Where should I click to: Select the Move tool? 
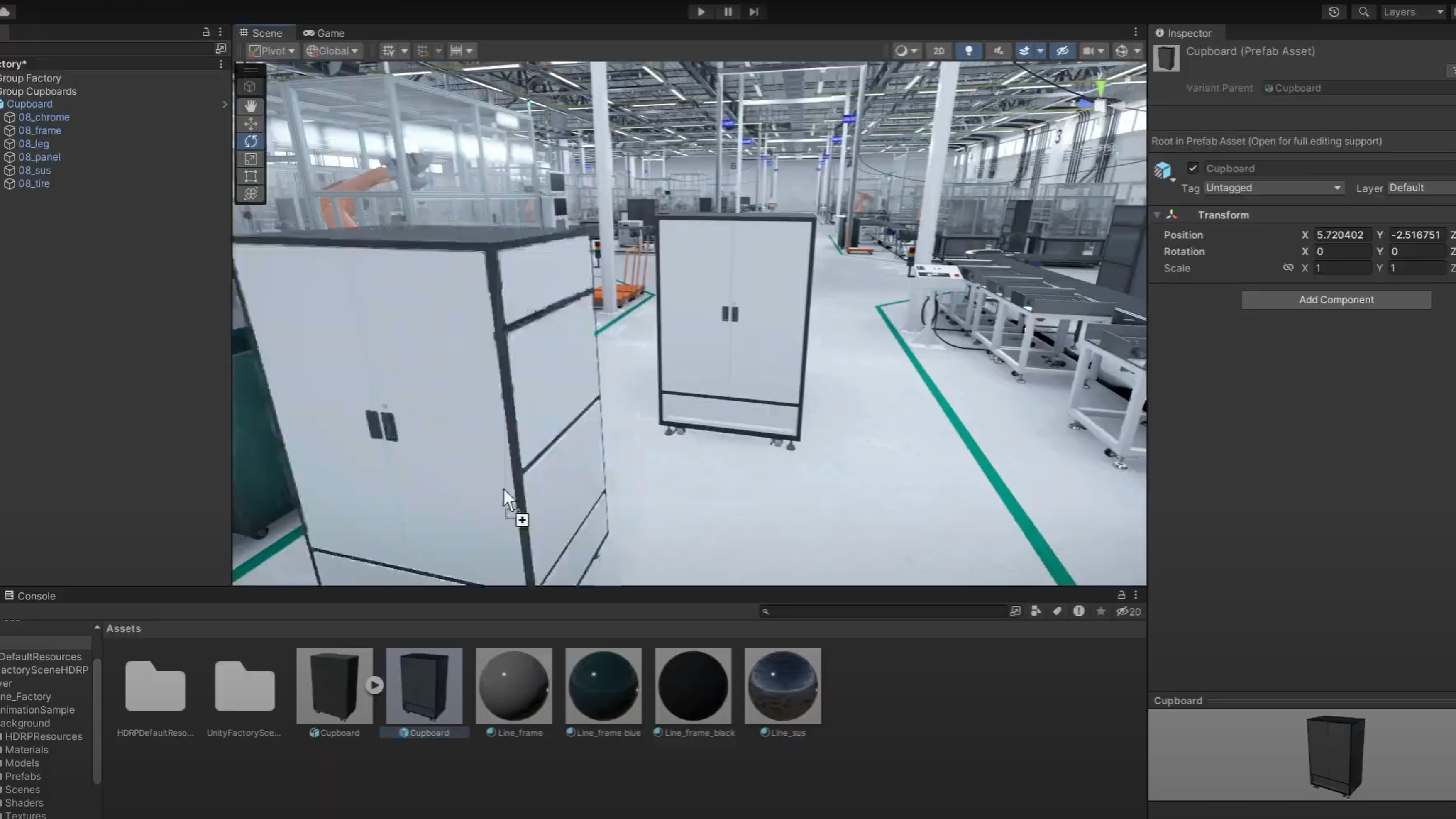pos(250,124)
